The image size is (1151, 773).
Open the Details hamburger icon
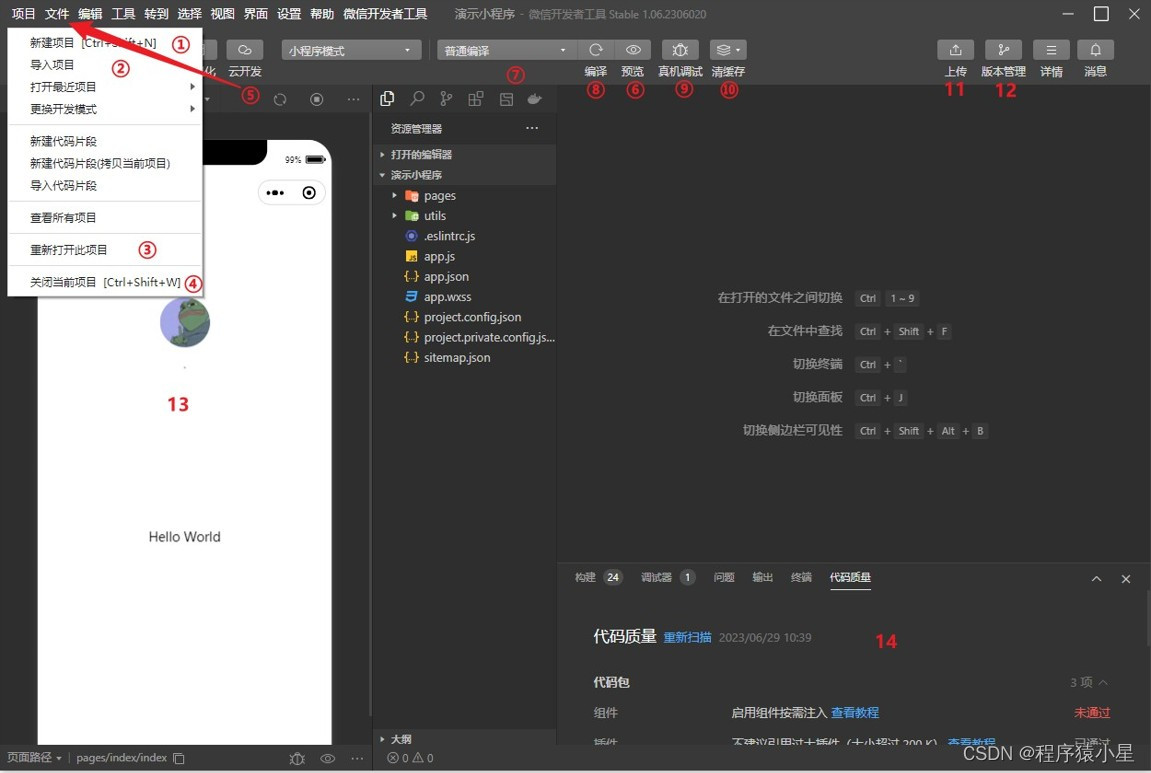1051,50
